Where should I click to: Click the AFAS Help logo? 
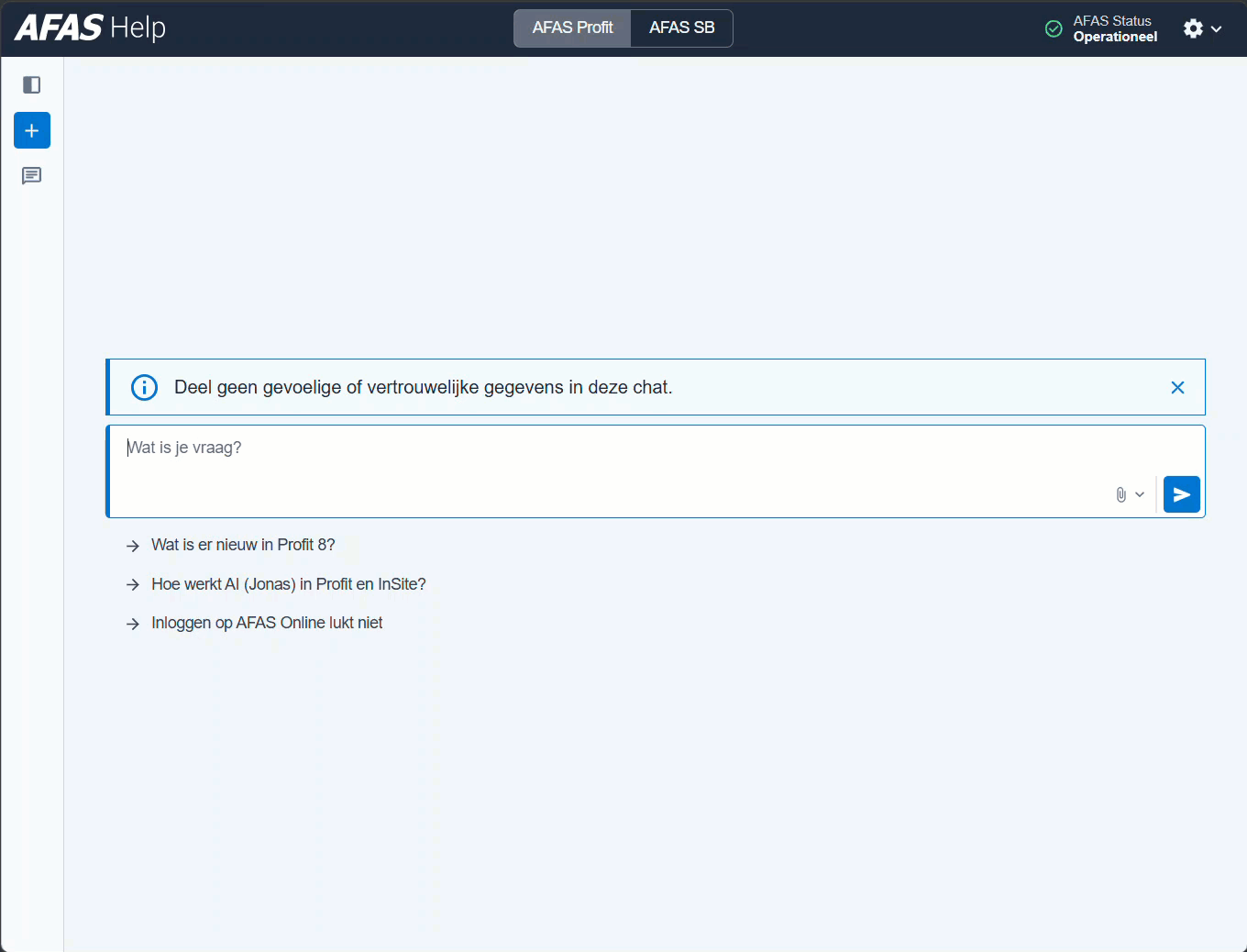click(90, 28)
